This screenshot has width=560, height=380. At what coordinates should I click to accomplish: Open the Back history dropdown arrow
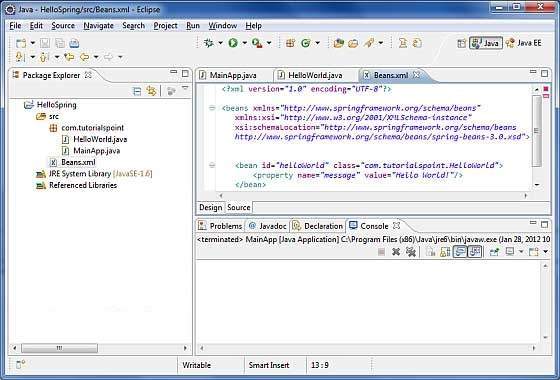(96, 57)
